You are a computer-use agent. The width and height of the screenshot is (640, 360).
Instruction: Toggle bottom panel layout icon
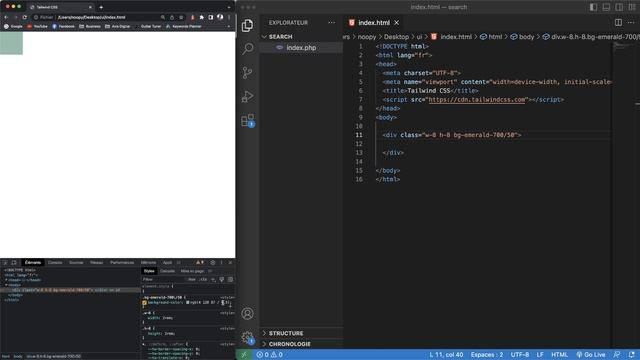607,7
